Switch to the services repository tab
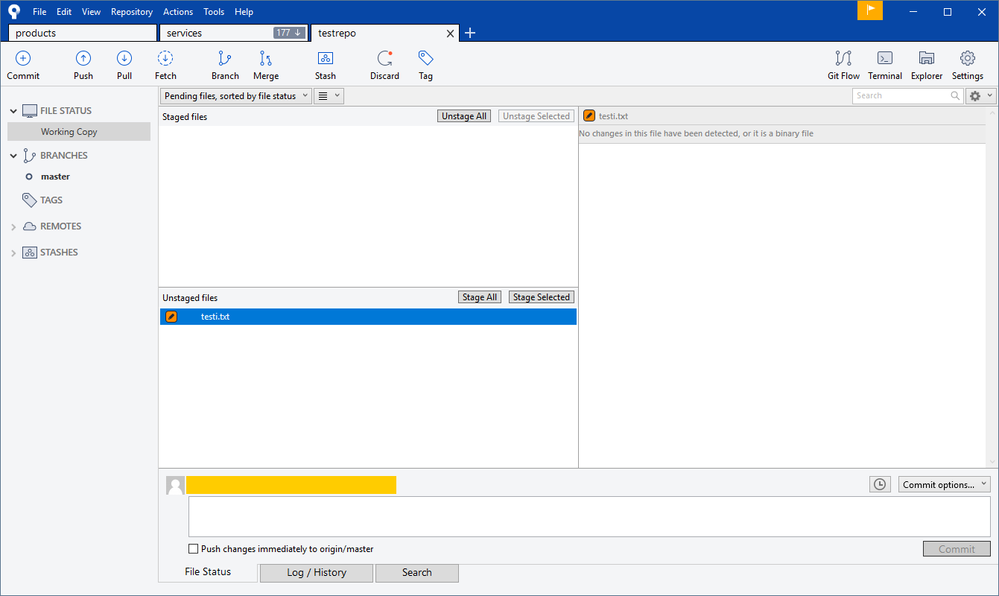The width and height of the screenshot is (999, 596). tap(233, 33)
